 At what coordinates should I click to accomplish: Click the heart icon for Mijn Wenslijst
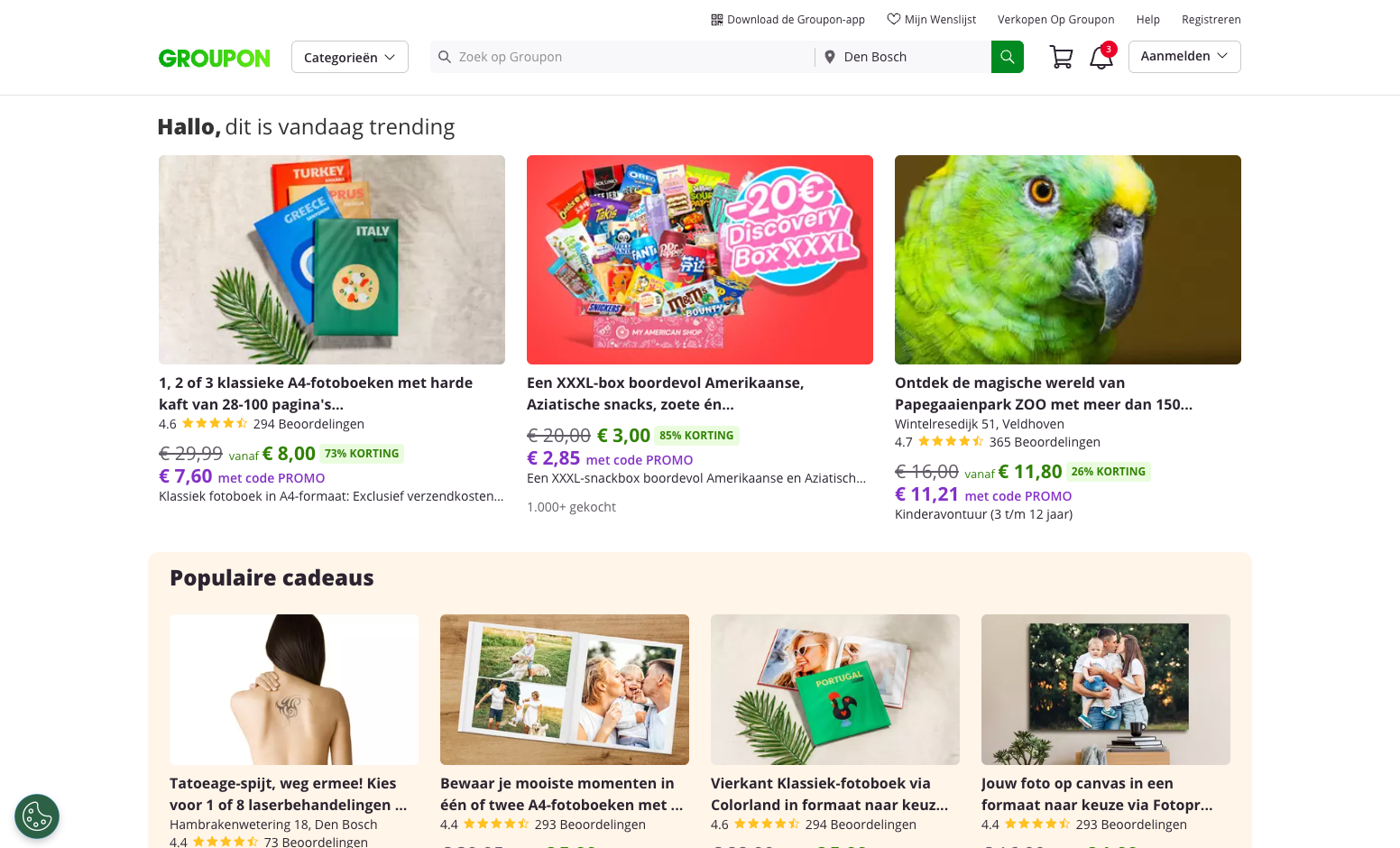pyautogui.click(x=893, y=19)
